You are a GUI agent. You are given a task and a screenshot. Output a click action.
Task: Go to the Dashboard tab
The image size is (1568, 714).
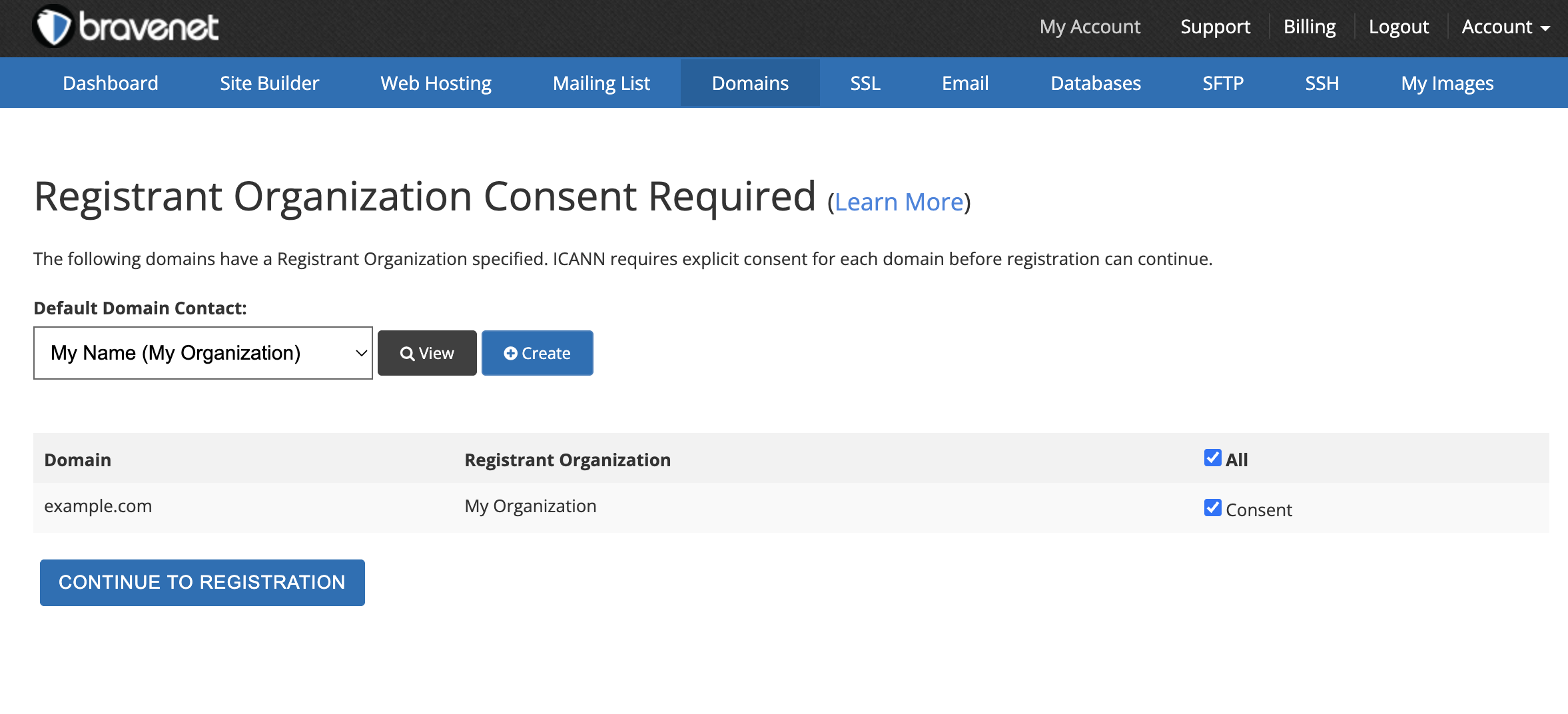pyautogui.click(x=111, y=83)
